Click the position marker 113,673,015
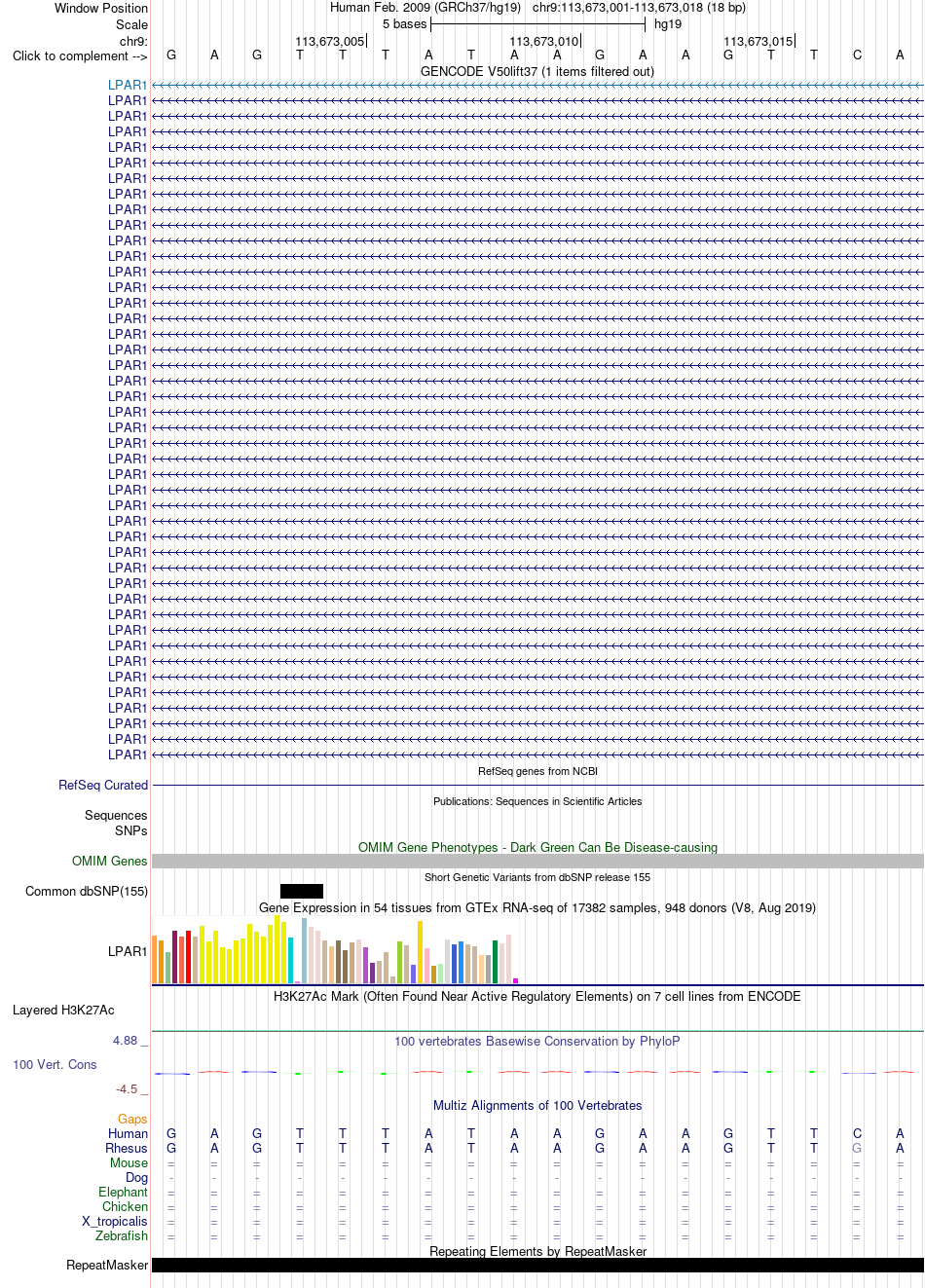 (x=758, y=41)
